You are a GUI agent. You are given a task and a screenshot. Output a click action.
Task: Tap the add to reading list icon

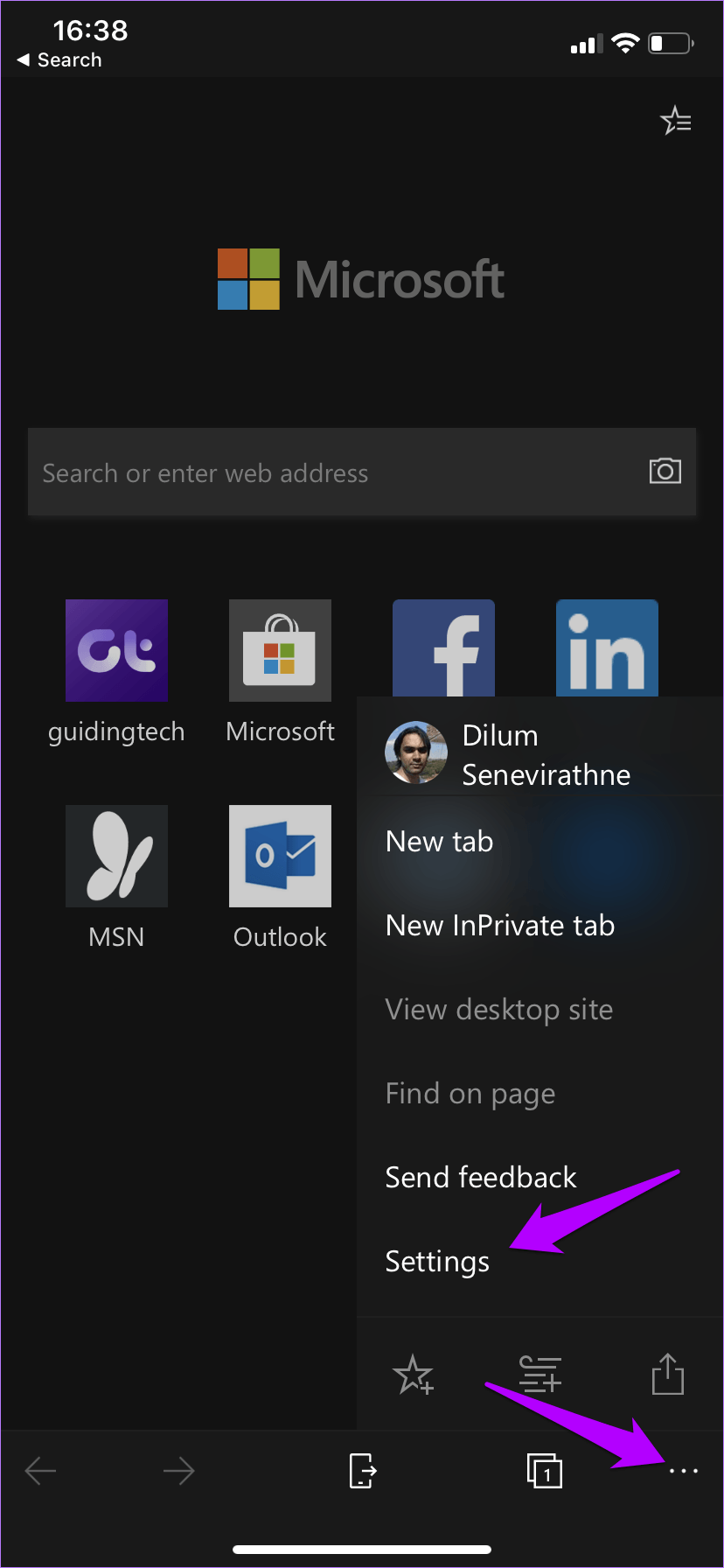(x=540, y=1374)
